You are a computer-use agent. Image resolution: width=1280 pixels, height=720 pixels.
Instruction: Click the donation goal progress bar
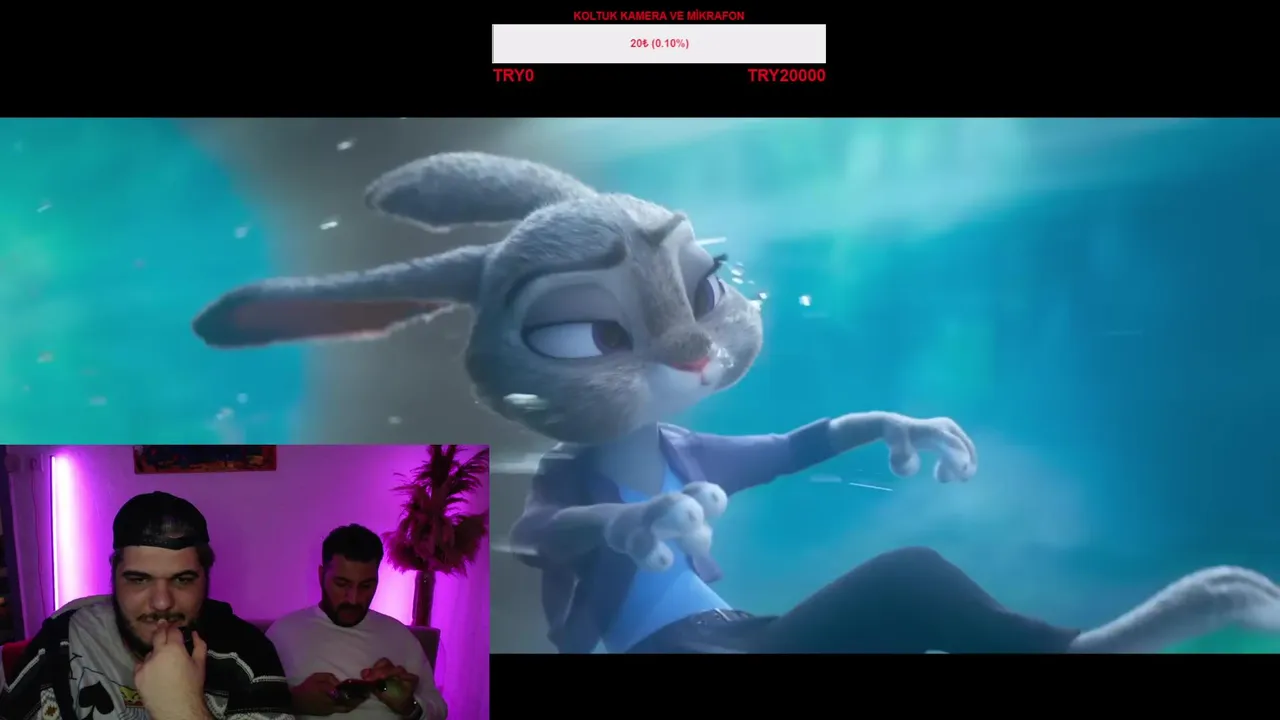tap(659, 44)
